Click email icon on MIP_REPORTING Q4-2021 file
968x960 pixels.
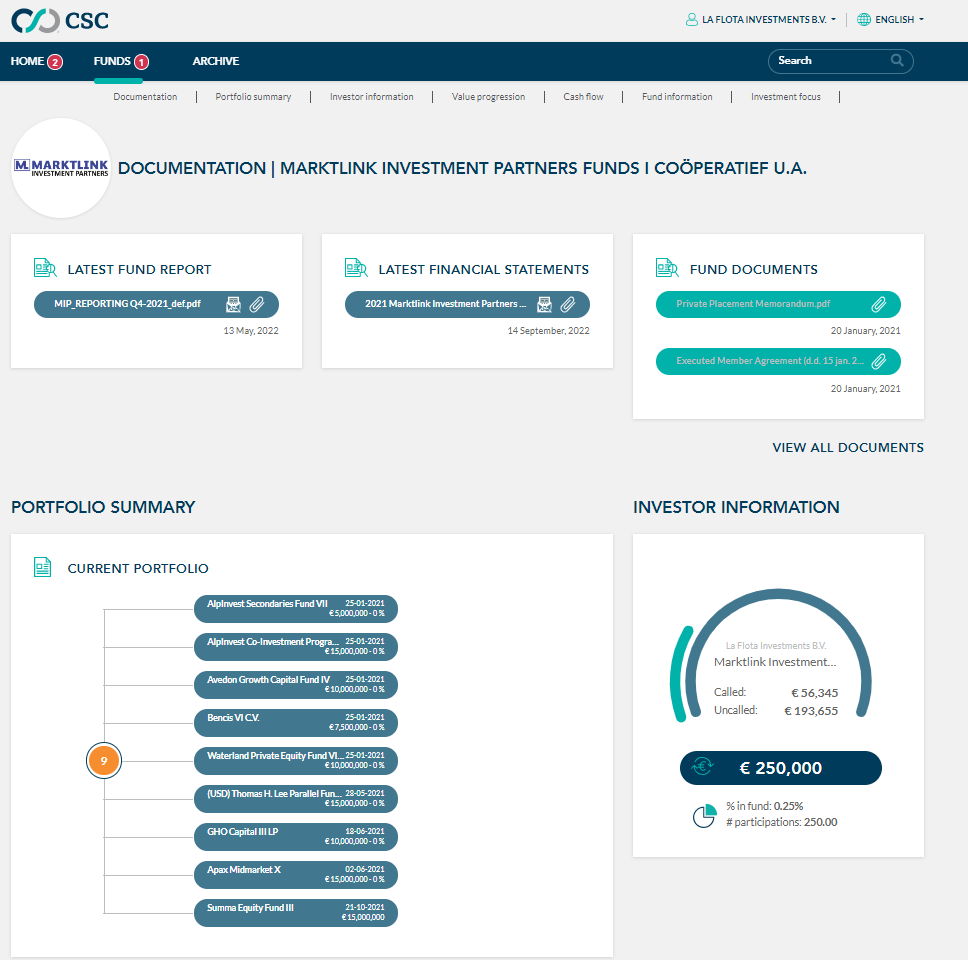click(233, 304)
